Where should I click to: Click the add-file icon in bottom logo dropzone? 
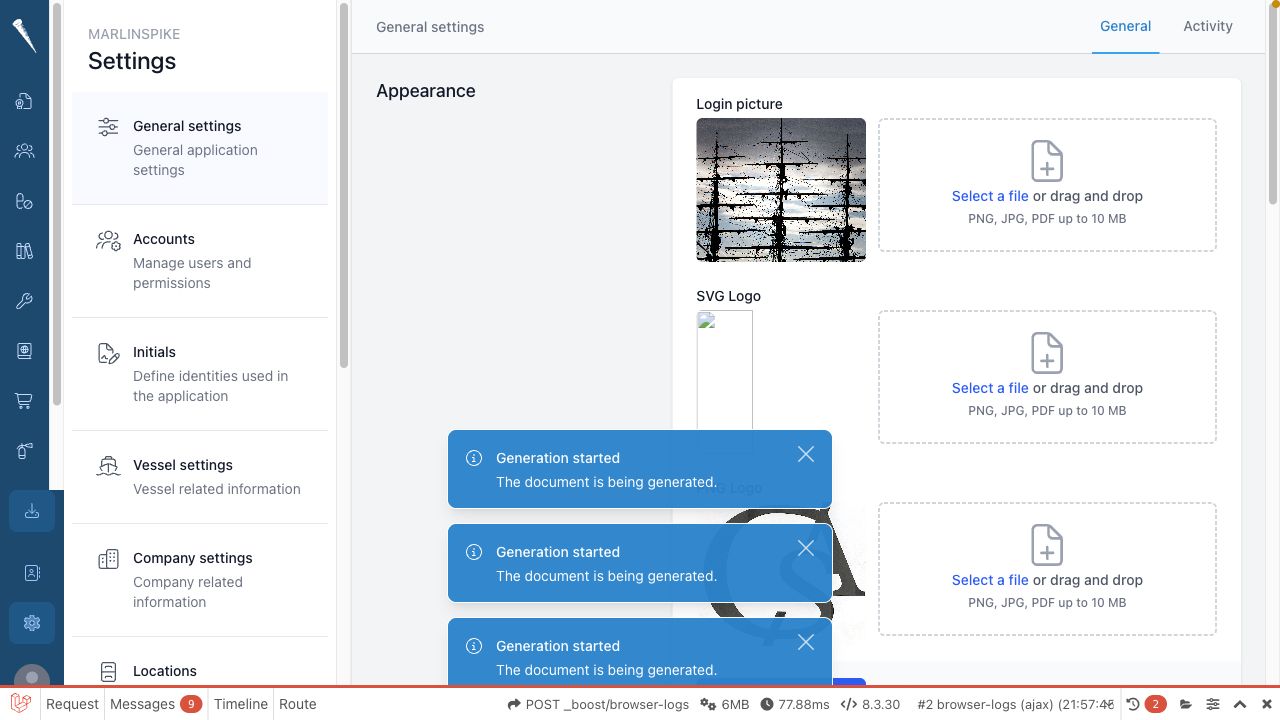tap(1047, 544)
